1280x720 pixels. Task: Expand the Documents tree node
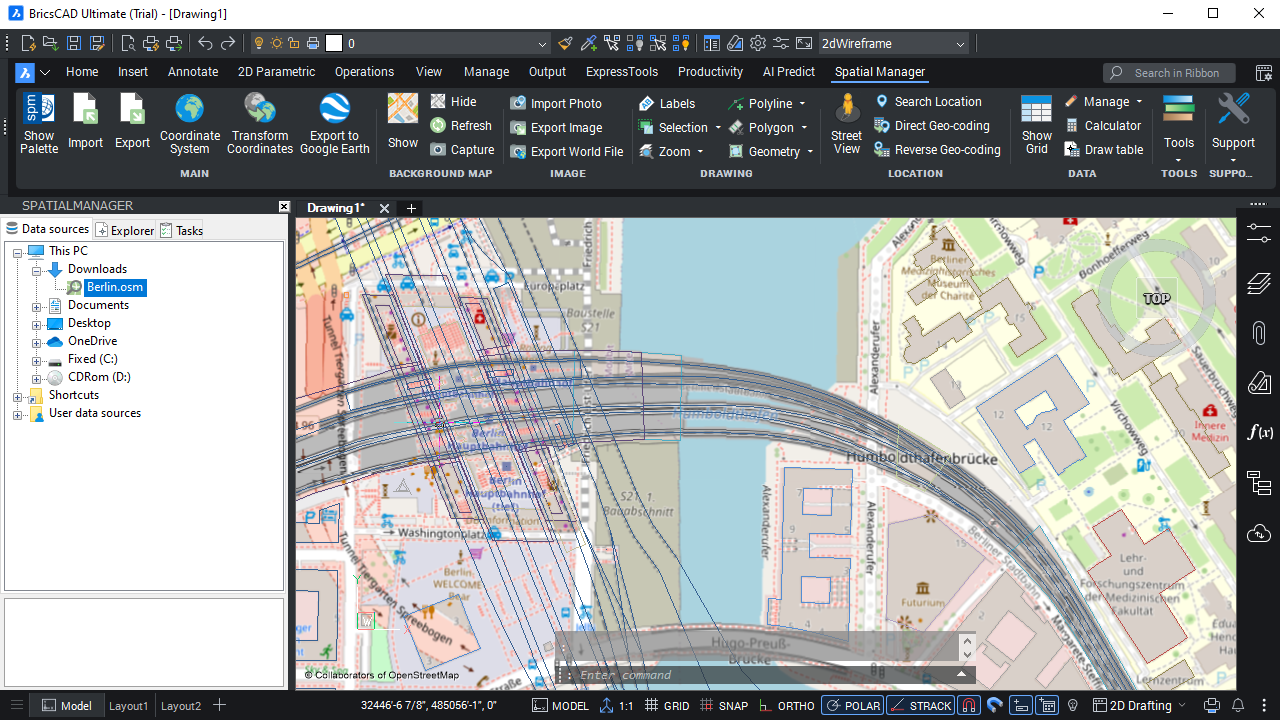(x=37, y=306)
